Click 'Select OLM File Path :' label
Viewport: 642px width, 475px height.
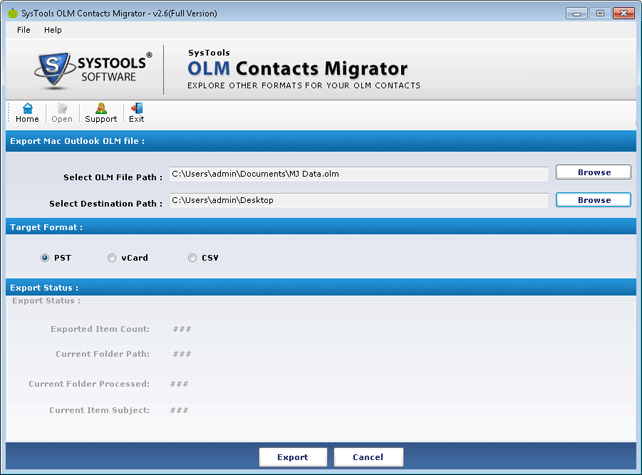click(x=113, y=177)
